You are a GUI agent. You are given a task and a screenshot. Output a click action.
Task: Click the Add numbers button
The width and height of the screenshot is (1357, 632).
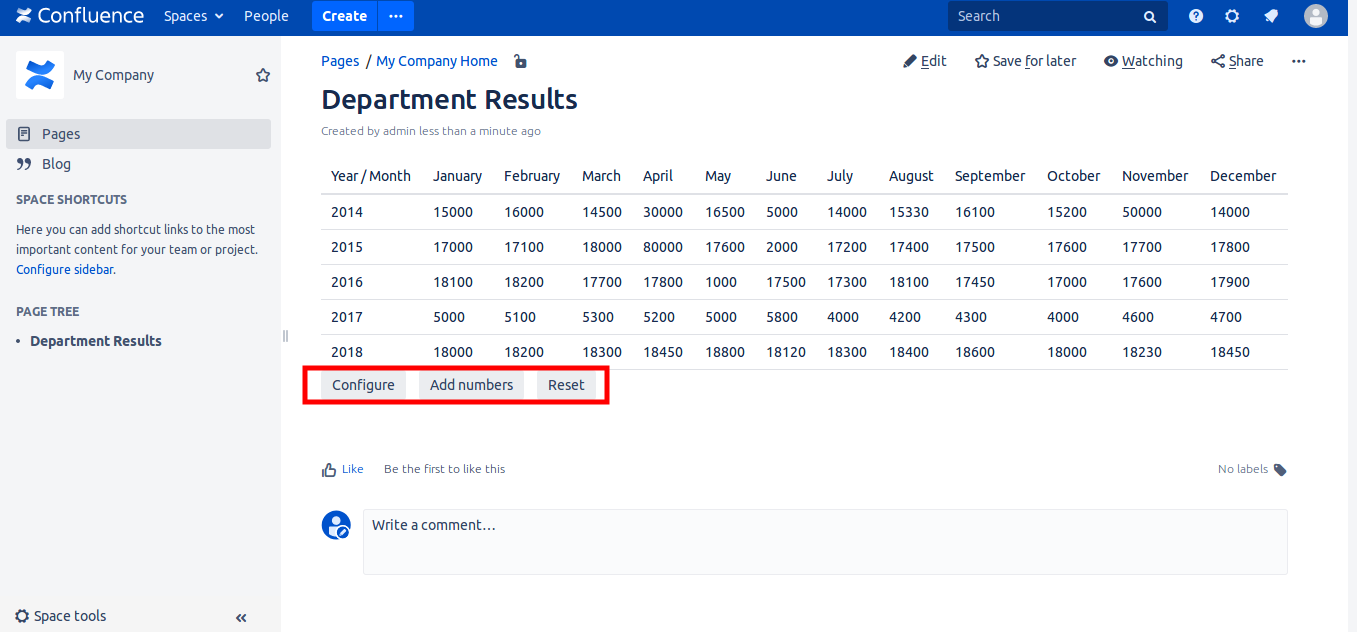[471, 385]
